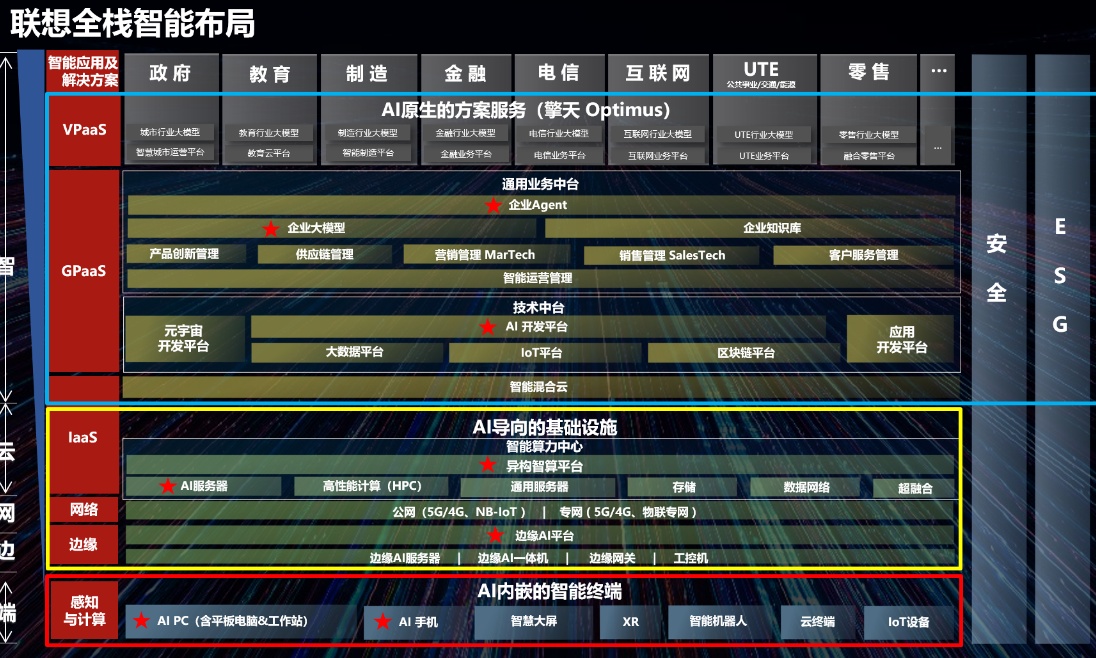Click the 异构智算平台 bar
Viewport: 1096px width, 658px height.
click(540, 466)
